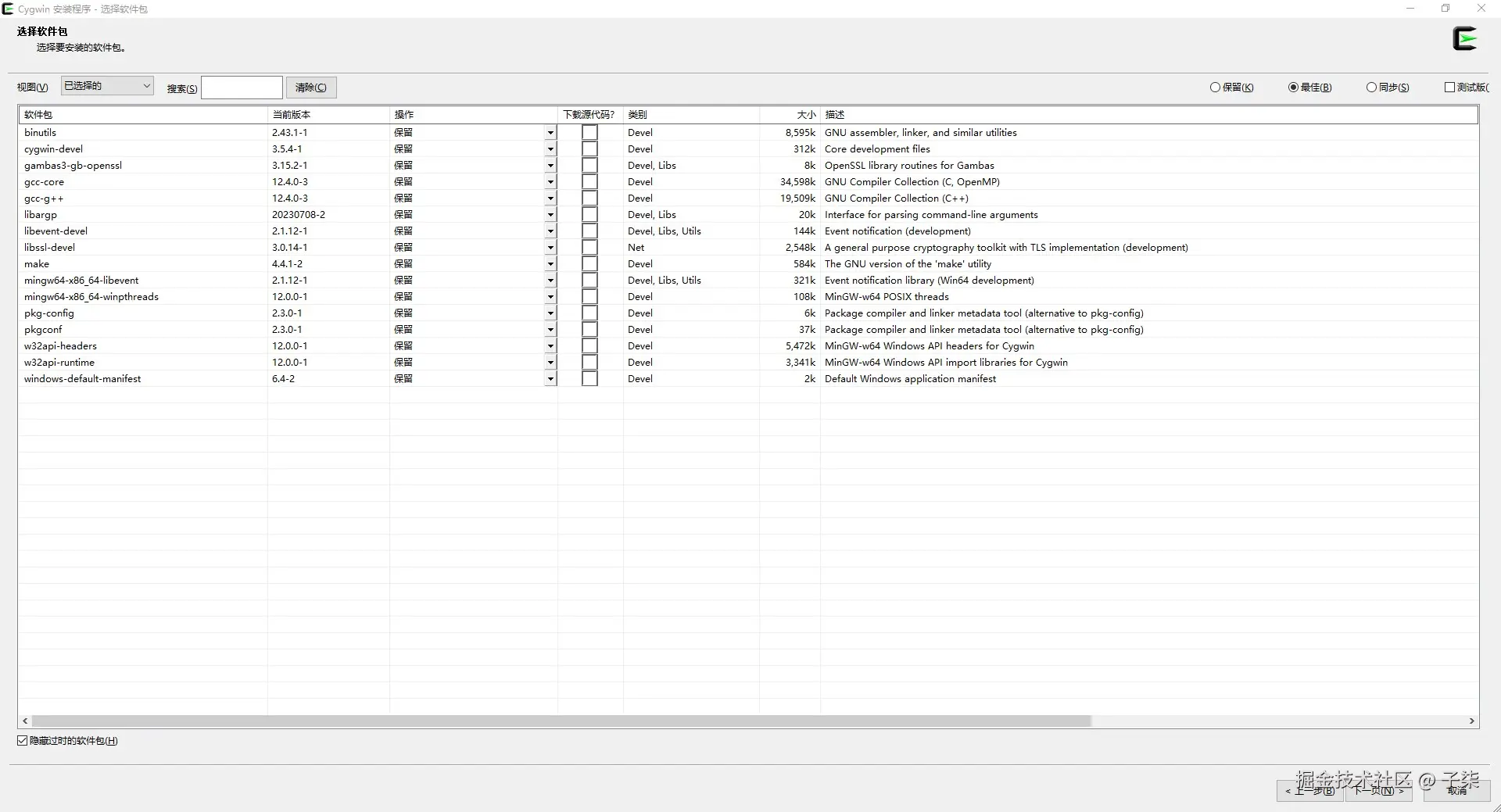Select the libevent-devel package name
1501x812 pixels.
(x=56, y=231)
